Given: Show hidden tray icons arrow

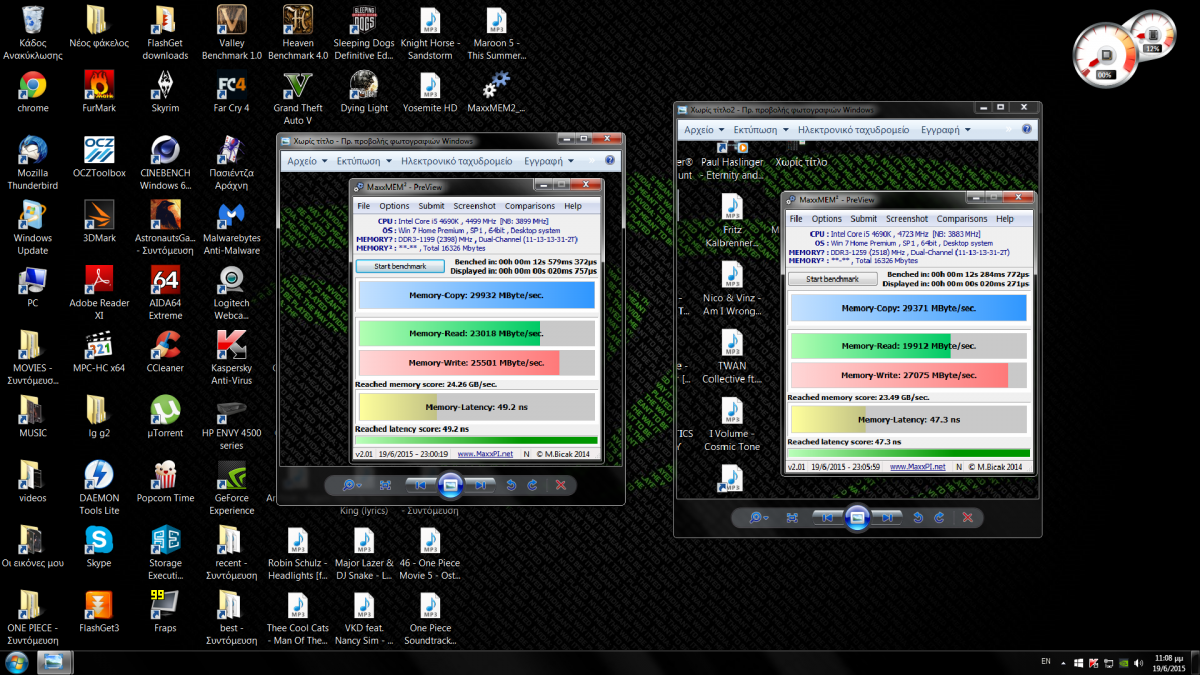Looking at the screenshot, I should pos(1063,661).
